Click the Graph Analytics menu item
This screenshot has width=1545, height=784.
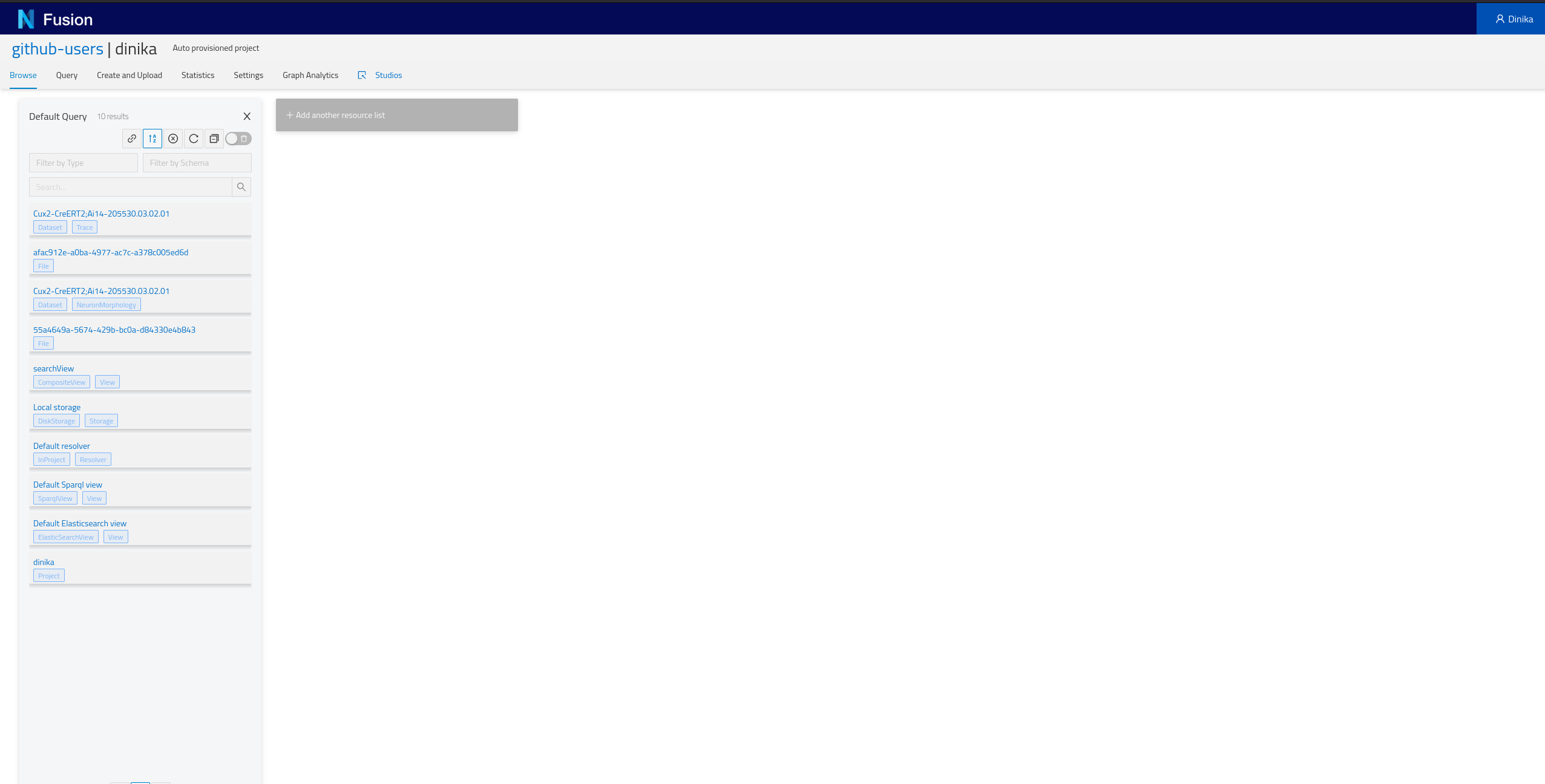pos(310,75)
